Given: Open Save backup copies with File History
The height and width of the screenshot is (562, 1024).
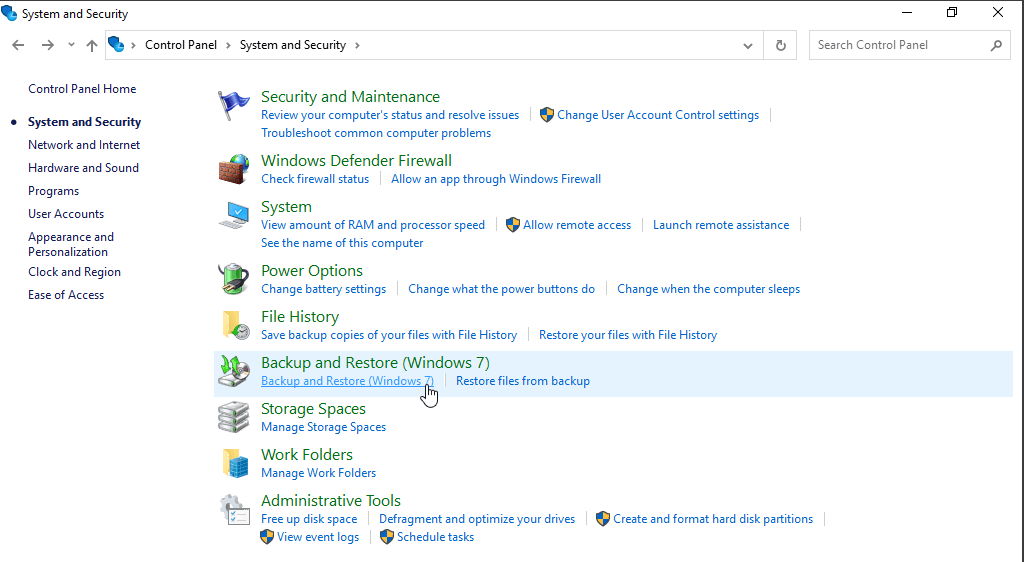Looking at the screenshot, I should pyautogui.click(x=389, y=335).
